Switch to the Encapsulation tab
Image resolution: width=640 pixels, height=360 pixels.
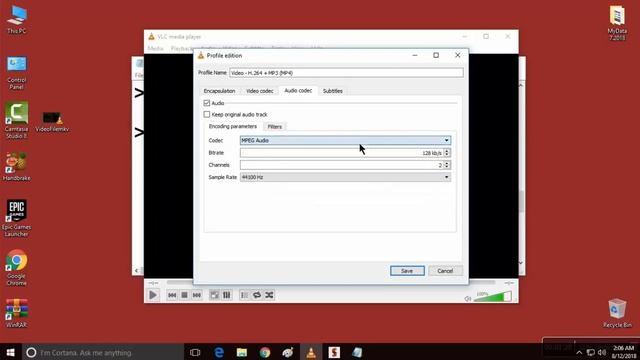(220, 91)
